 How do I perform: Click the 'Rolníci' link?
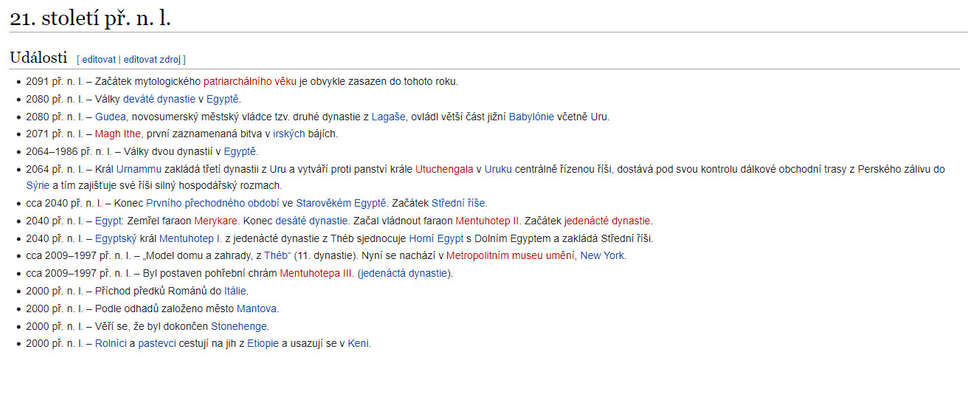(x=111, y=343)
